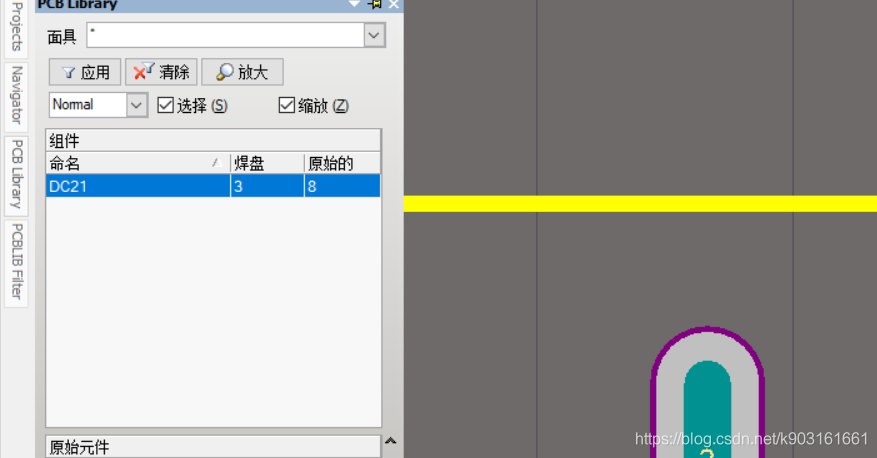Click the 8 primitives cell of DC21

(342, 186)
